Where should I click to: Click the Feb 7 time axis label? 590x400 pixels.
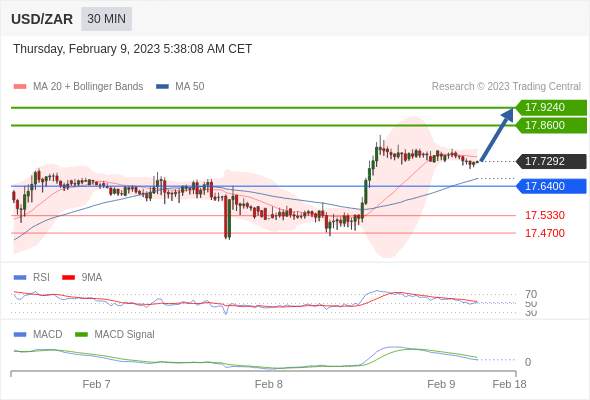[x=96, y=384]
